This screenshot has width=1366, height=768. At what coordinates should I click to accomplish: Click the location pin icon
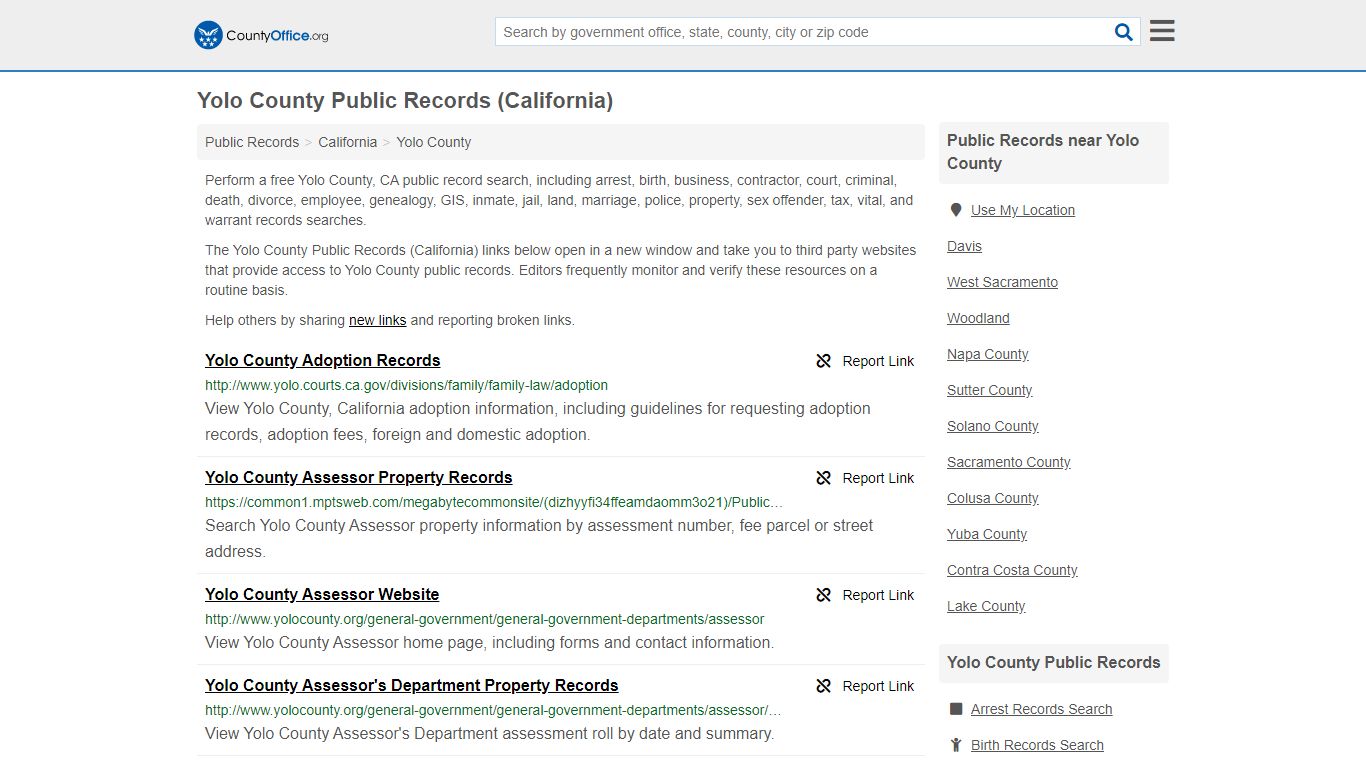coord(956,210)
